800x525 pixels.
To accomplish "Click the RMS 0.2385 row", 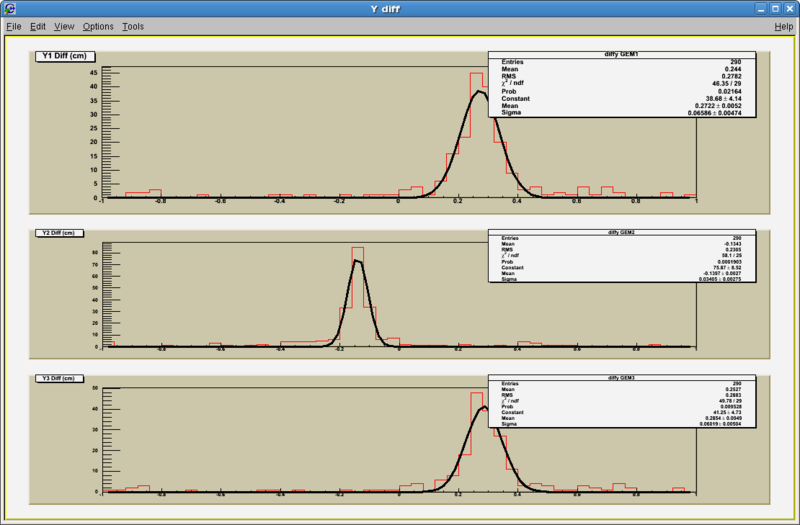I will [621, 249].
